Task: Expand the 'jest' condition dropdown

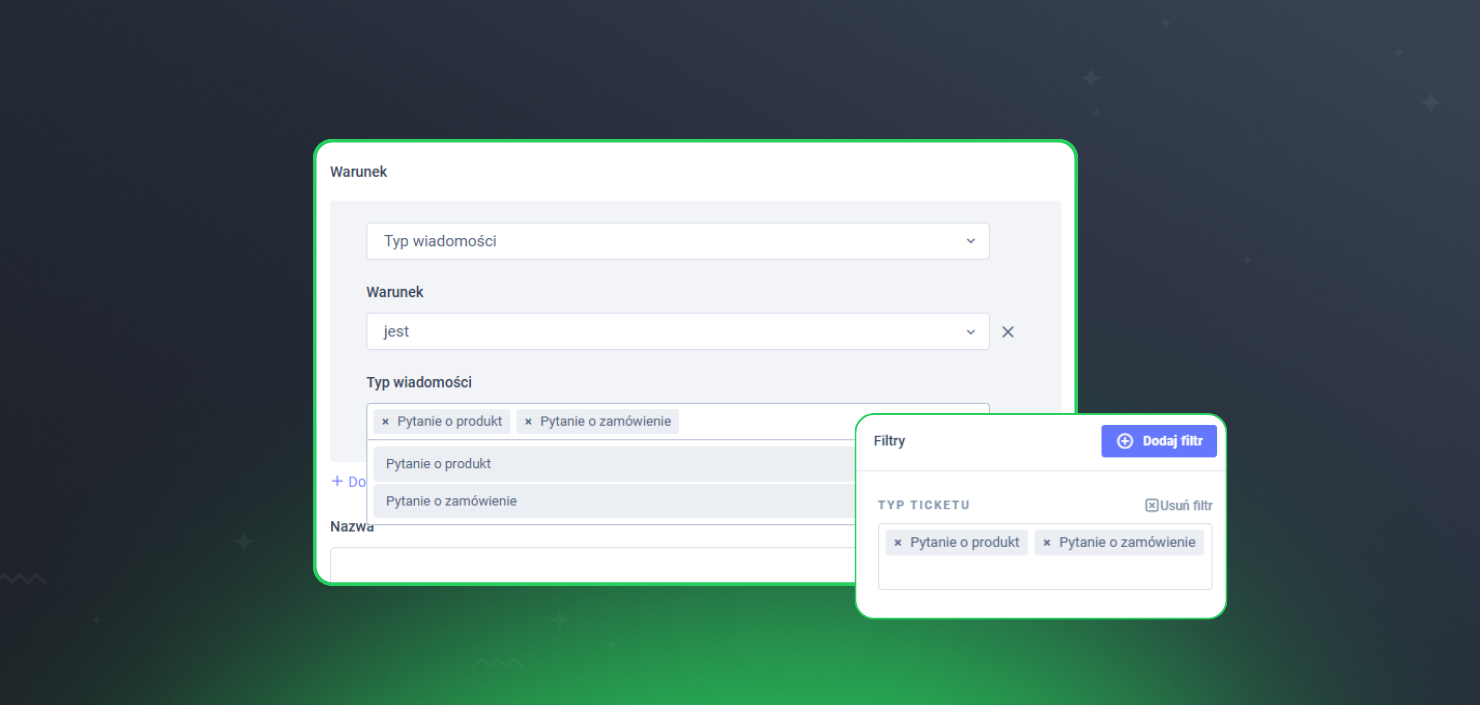Action: (677, 332)
